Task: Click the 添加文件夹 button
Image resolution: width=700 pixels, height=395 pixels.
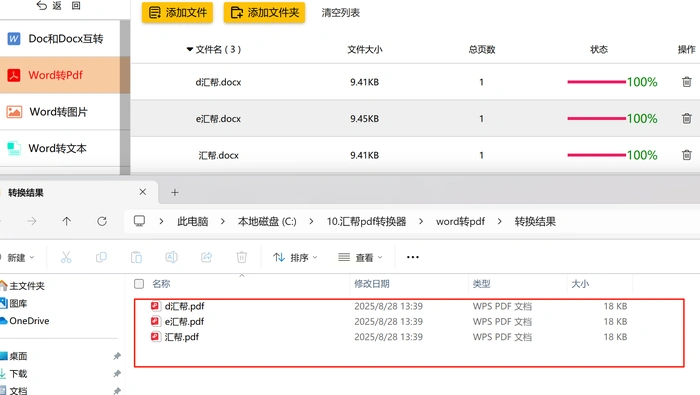Action: tap(264, 12)
